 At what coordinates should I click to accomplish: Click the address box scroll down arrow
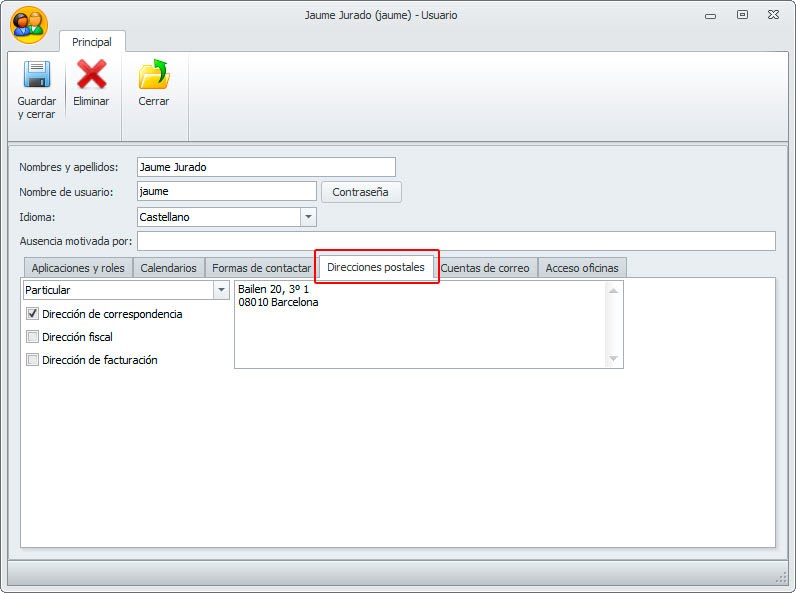[613, 358]
